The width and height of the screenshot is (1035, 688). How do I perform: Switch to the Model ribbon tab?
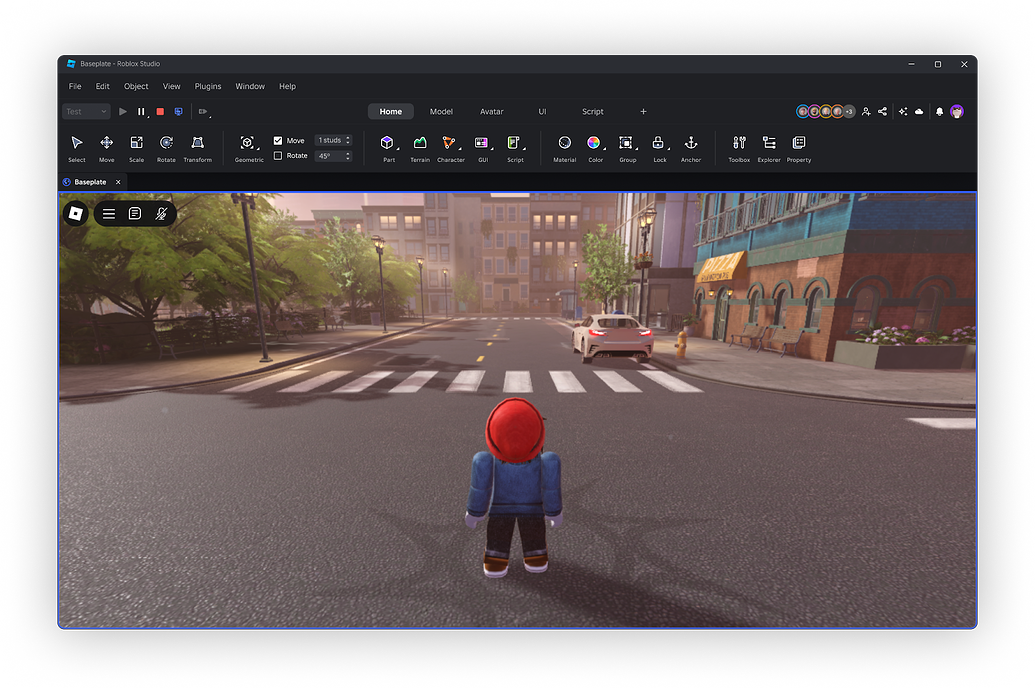[441, 111]
